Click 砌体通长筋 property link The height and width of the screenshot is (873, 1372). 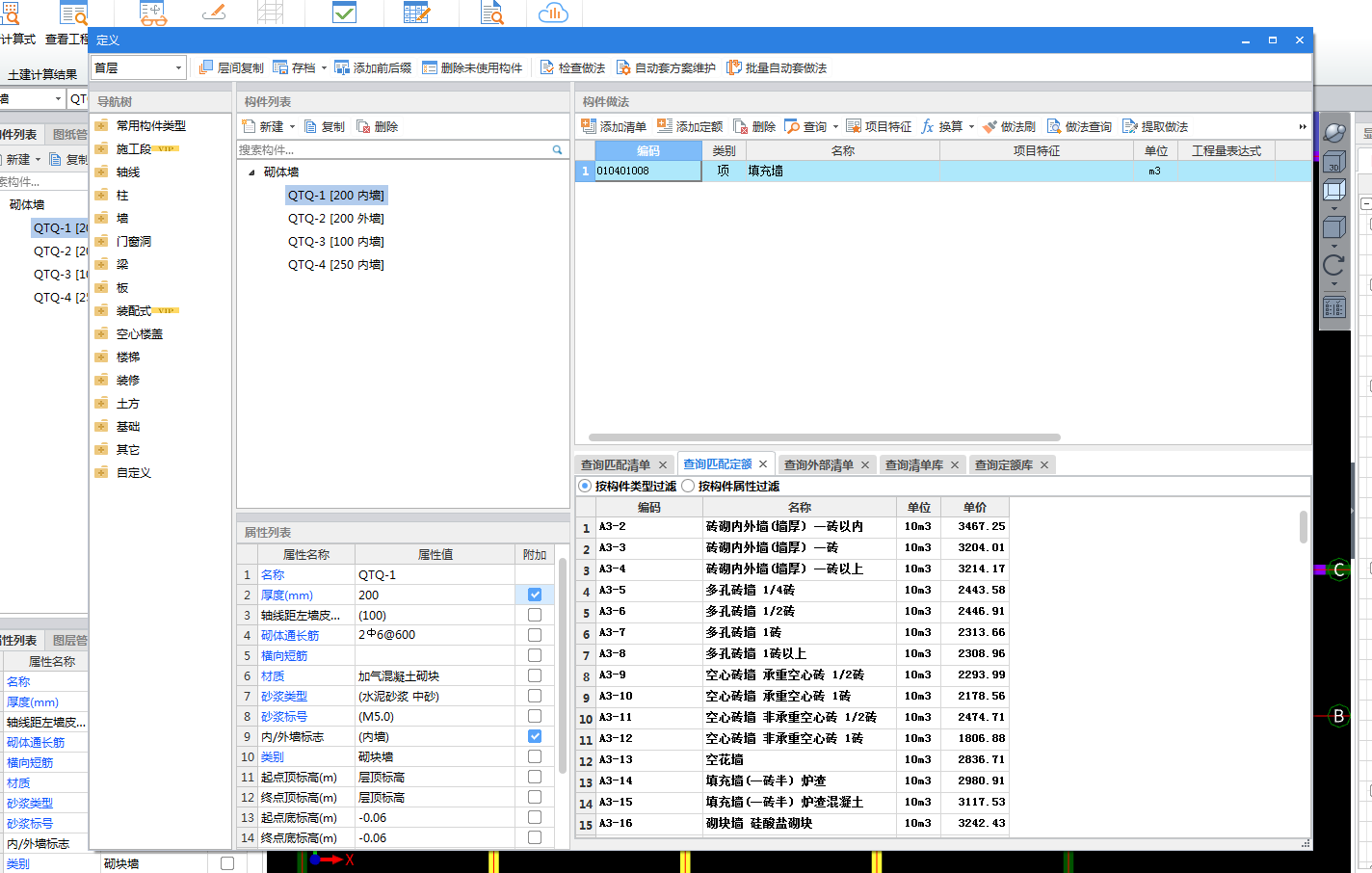(x=289, y=636)
